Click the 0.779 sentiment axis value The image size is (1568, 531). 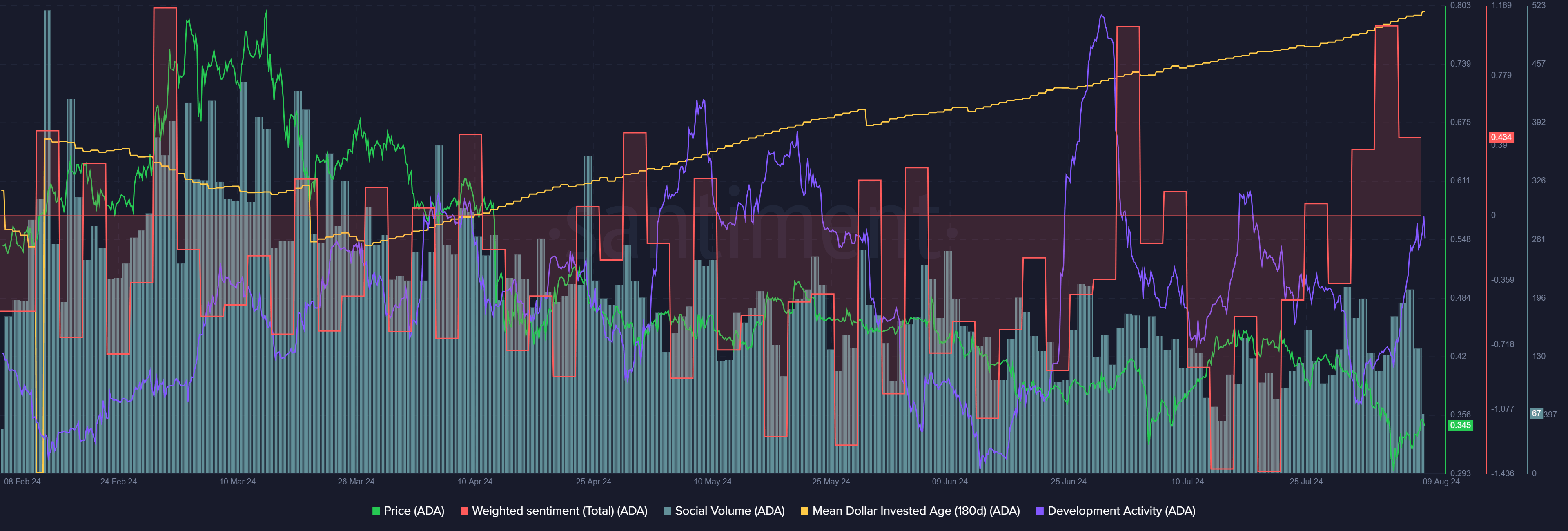[1501, 75]
